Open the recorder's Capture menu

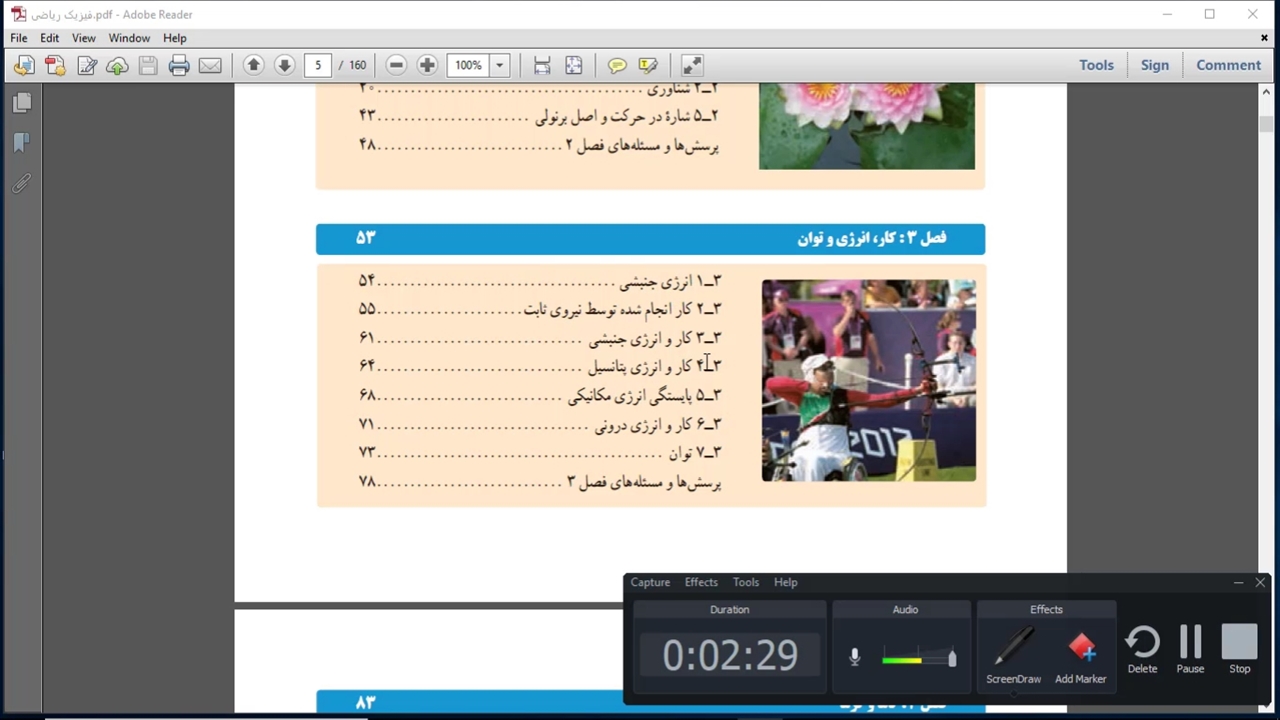tap(650, 582)
